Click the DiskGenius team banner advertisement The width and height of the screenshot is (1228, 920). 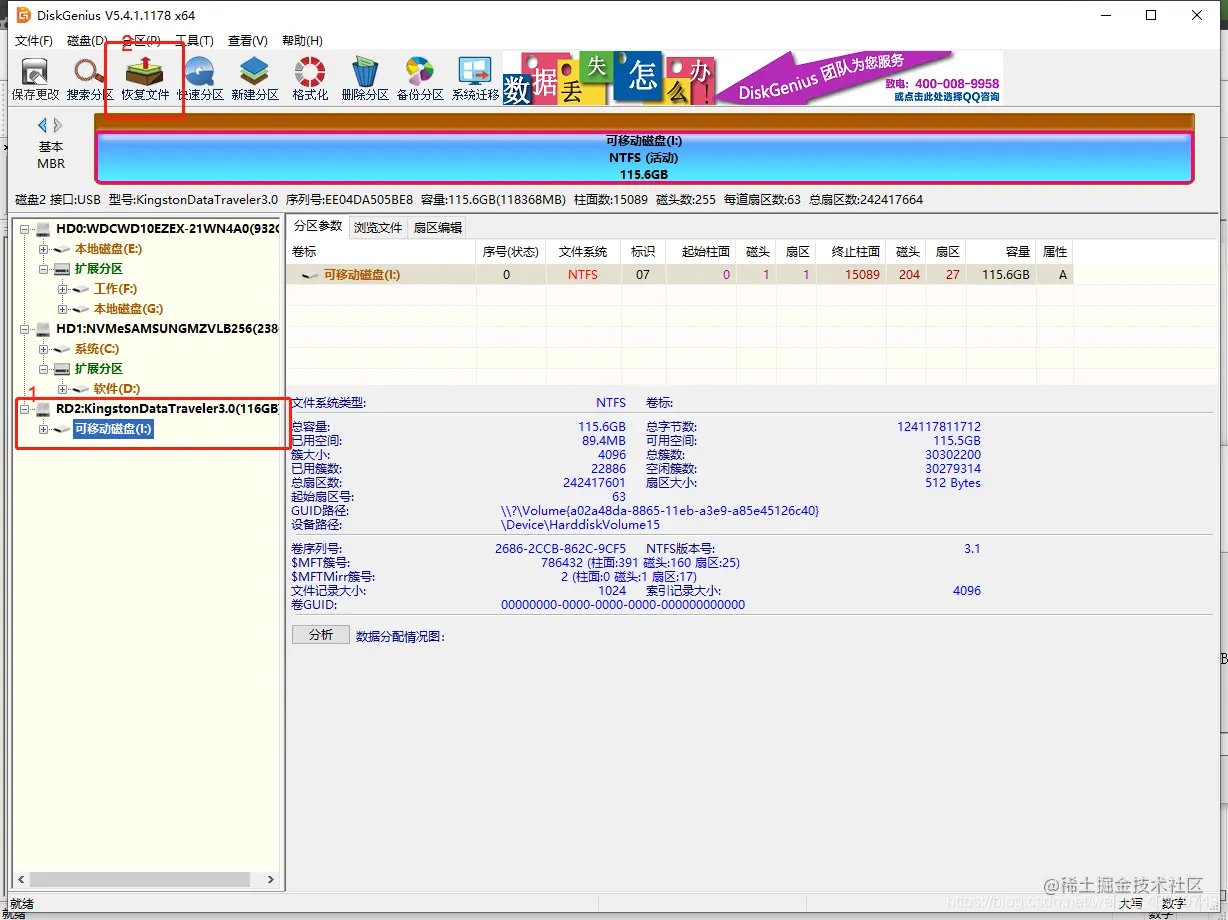tap(751, 78)
